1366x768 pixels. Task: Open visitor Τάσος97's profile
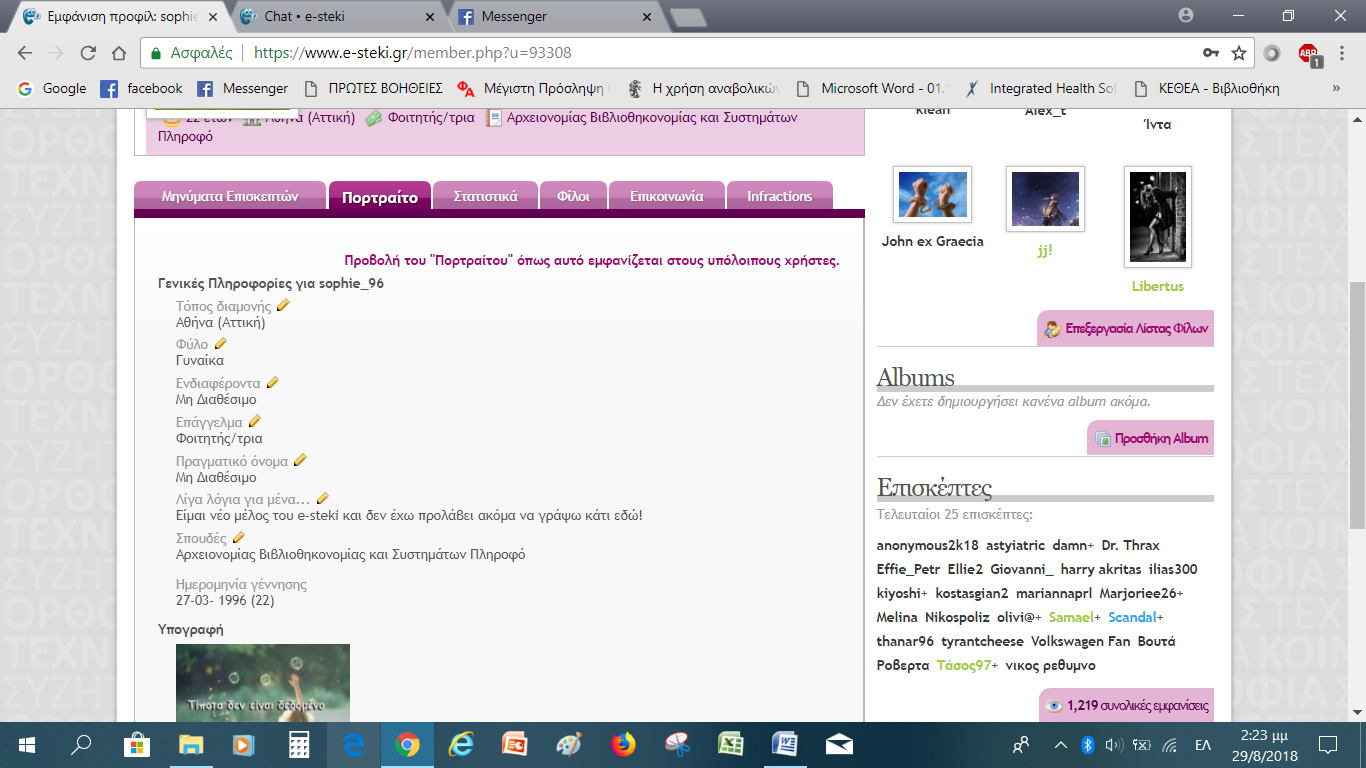pos(963,665)
